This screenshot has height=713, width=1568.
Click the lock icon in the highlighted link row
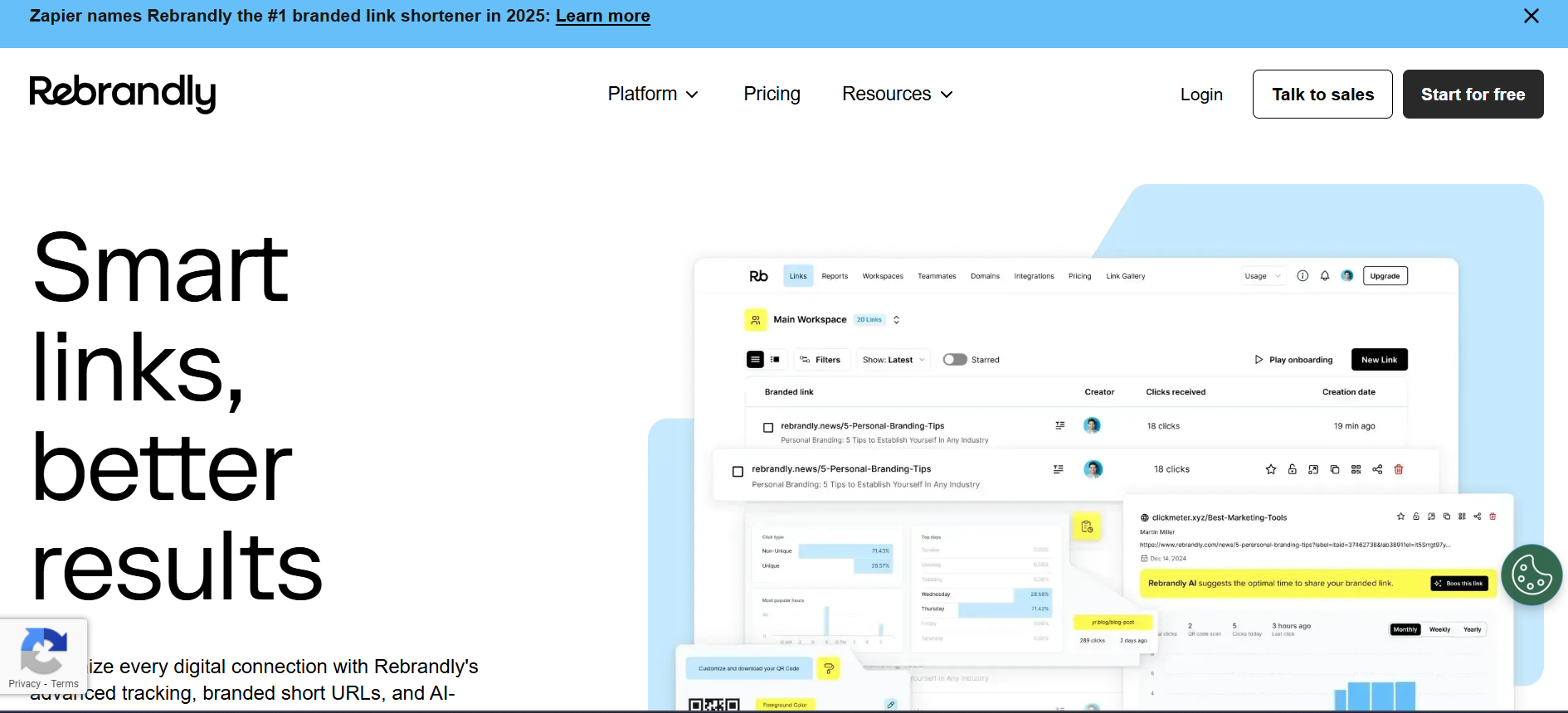[1292, 469]
